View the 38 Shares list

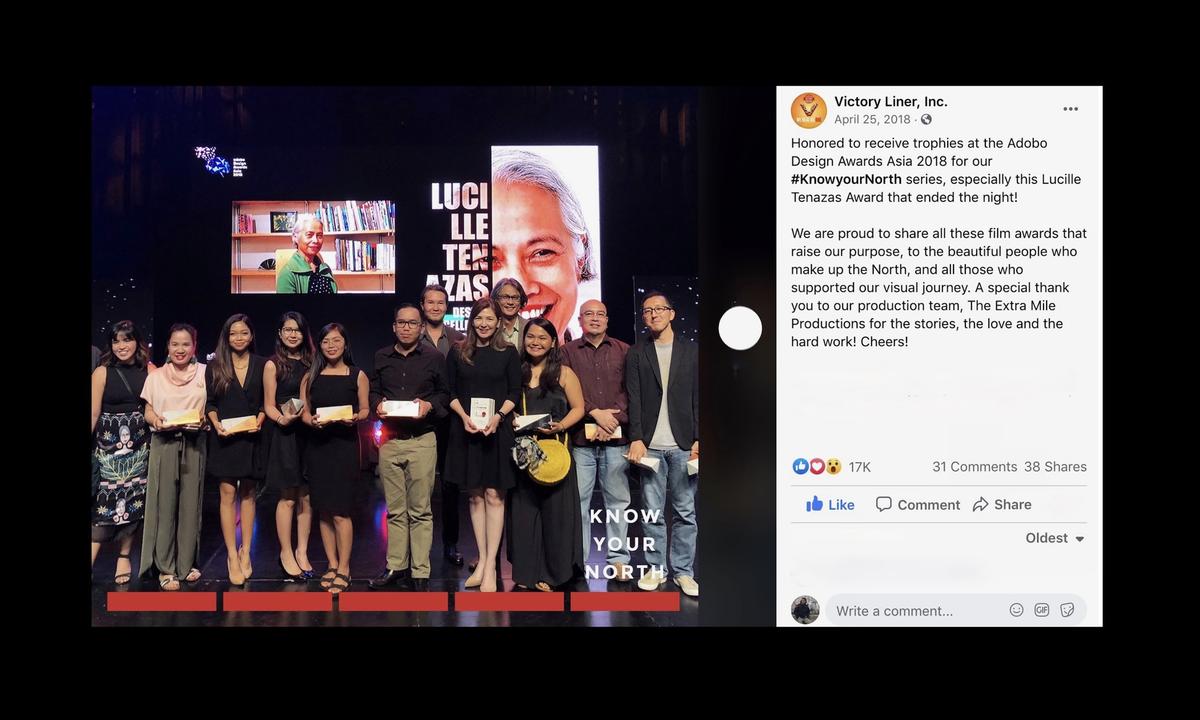pos(1055,467)
